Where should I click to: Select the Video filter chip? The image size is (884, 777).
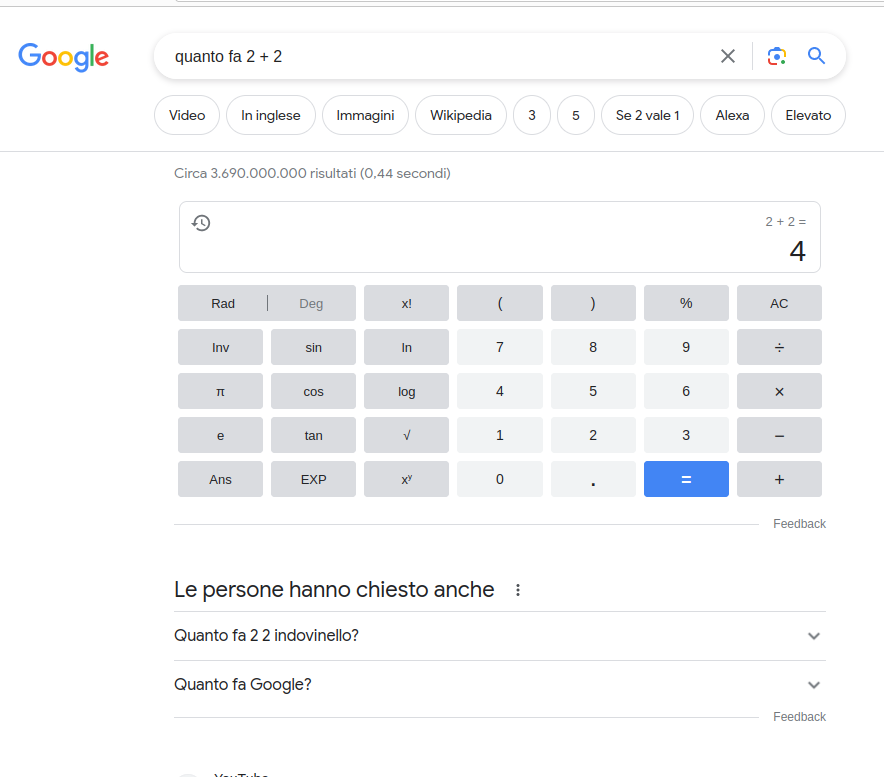pos(187,115)
